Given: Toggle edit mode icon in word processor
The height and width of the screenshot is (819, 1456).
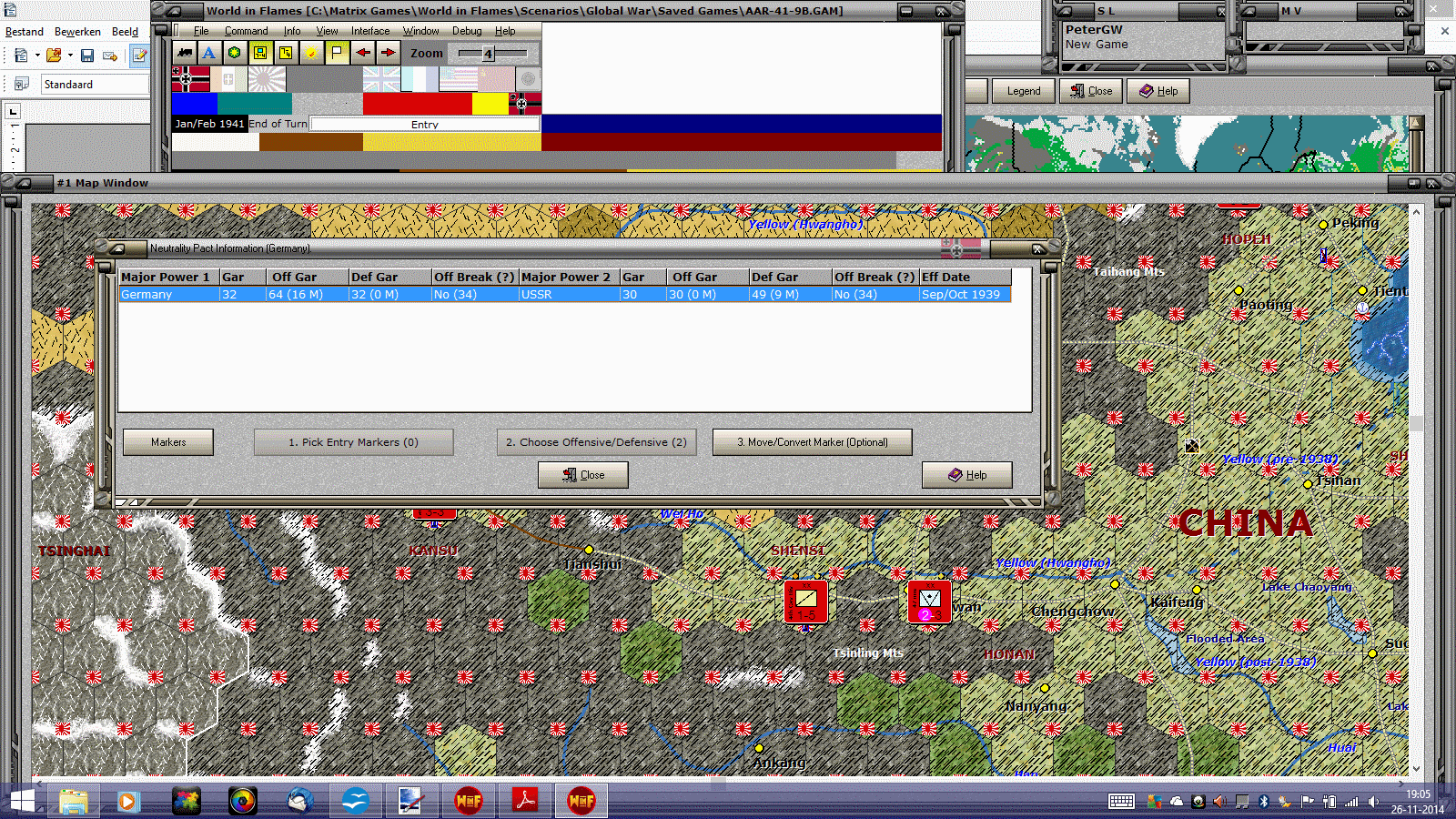Looking at the screenshot, I should [x=139, y=56].
